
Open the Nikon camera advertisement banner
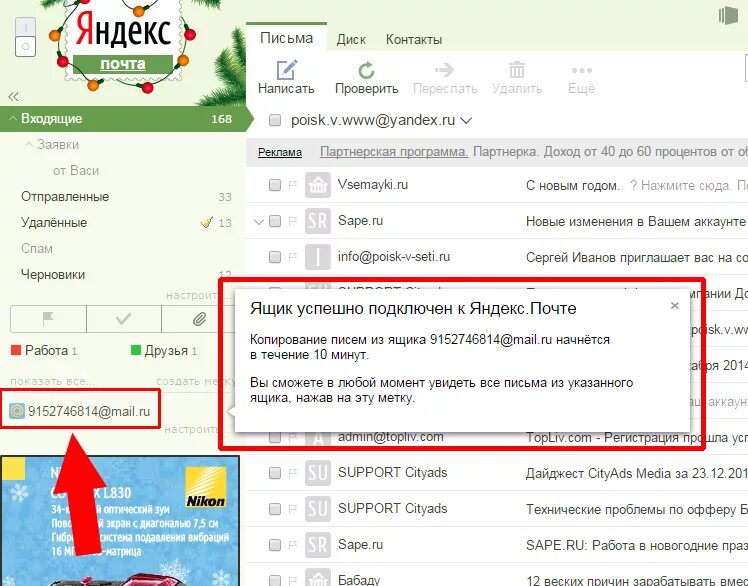pyautogui.click(x=120, y=521)
